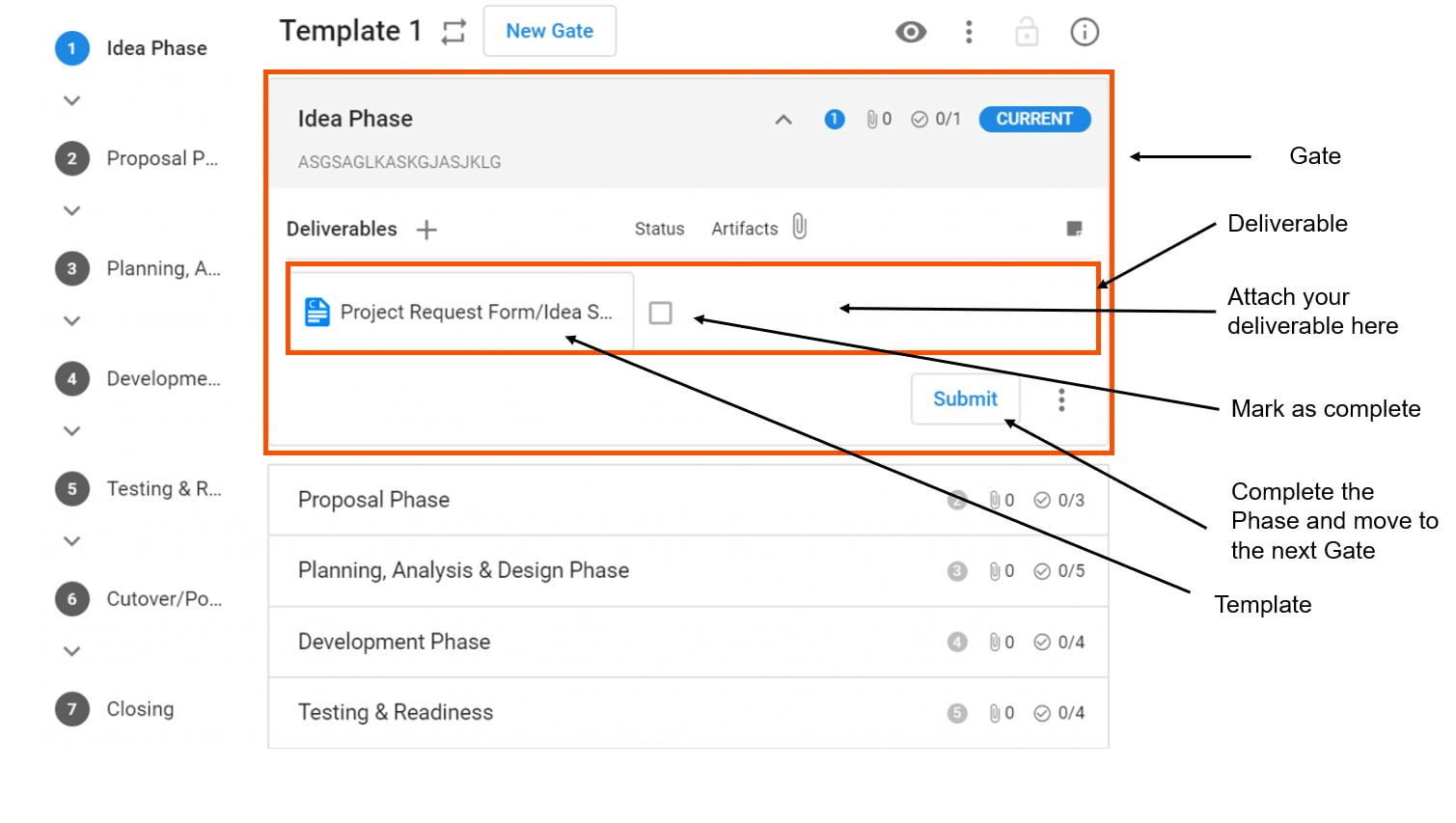Open the info icon next to padlock
Viewport: 1456px width, 823px height.
tap(1084, 32)
